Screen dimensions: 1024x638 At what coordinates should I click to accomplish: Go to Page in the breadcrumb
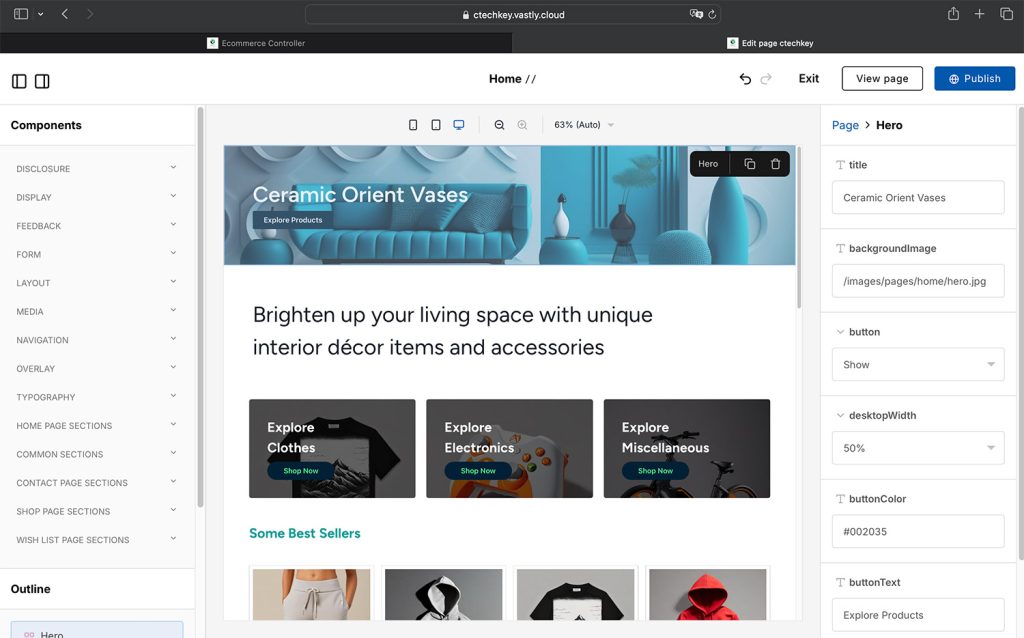point(845,125)
